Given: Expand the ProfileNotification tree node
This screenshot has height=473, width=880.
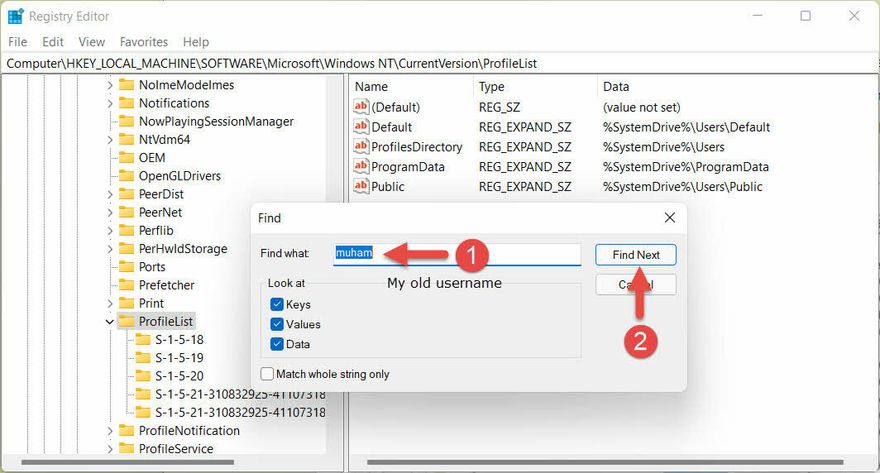Looking at the screenshot, I should tap(110, 431).
